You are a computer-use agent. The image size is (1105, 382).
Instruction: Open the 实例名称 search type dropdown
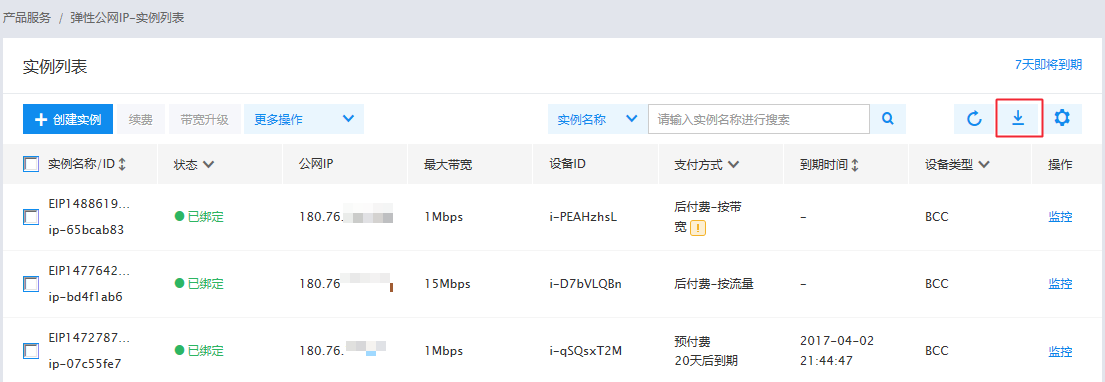[x=597, y=119]
